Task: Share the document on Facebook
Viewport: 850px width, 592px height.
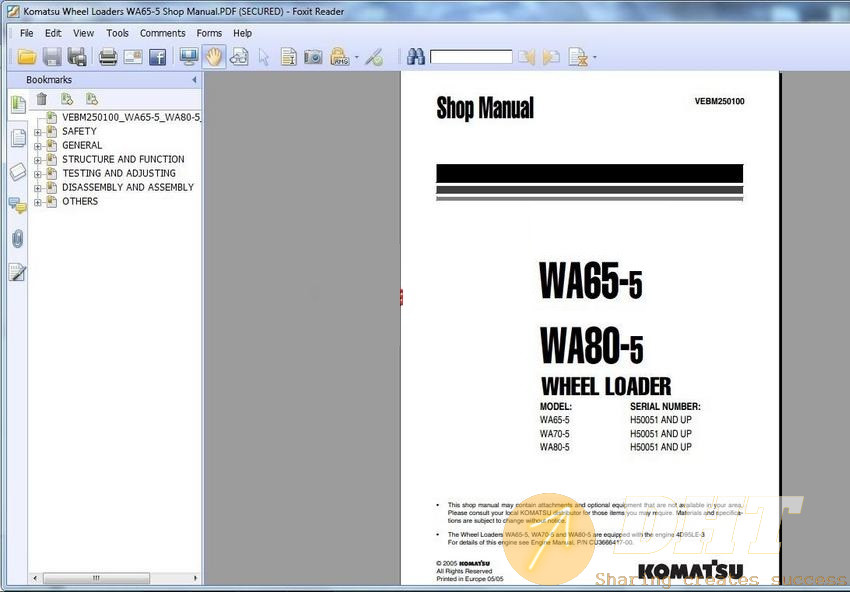Action: tap(157, 56)
